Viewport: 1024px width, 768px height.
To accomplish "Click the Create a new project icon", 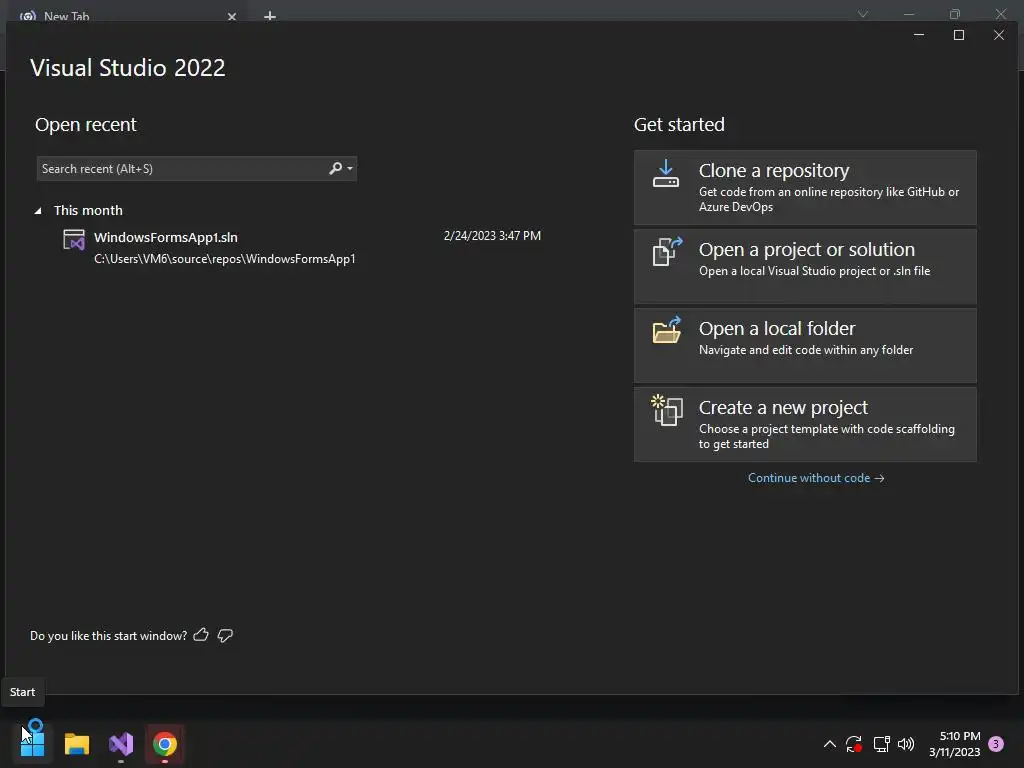I will [x=667, y=410].
